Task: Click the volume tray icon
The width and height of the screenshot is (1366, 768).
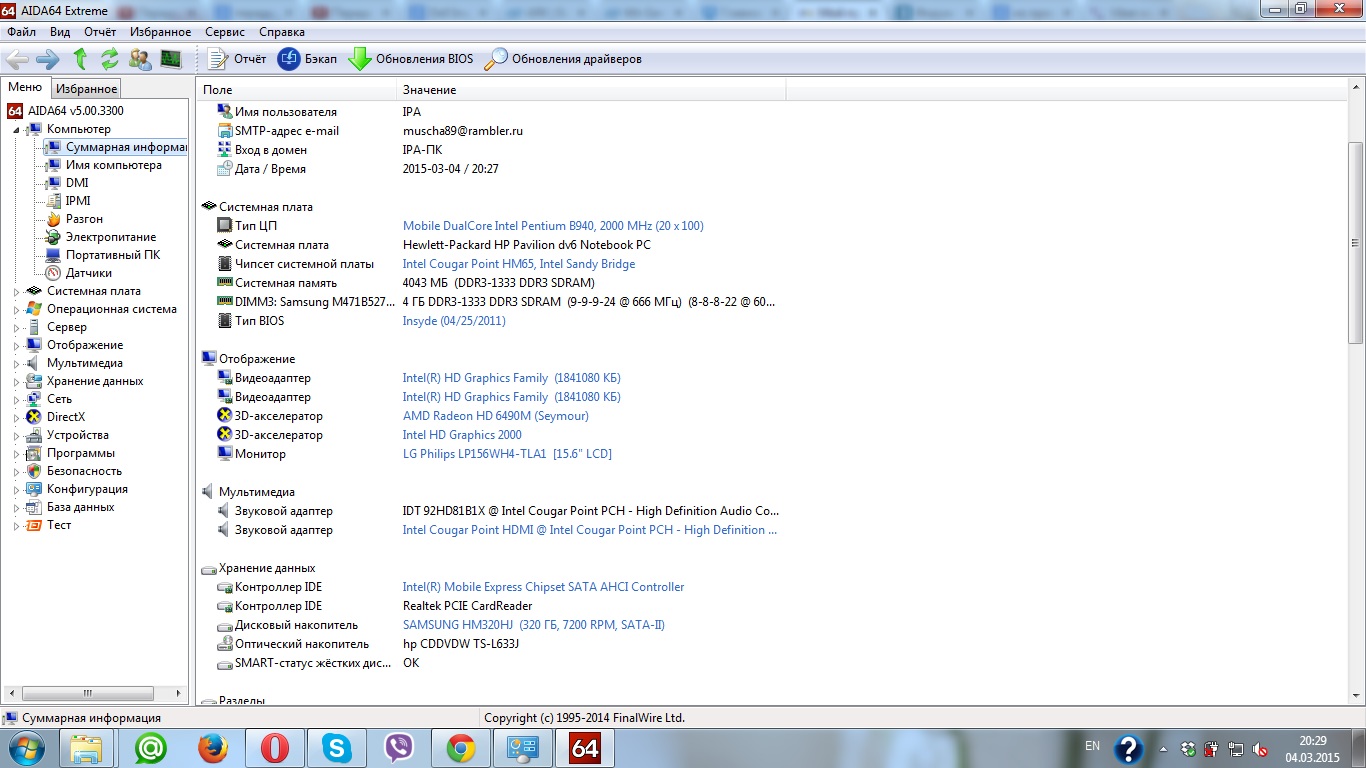Action: point(1261,749)
